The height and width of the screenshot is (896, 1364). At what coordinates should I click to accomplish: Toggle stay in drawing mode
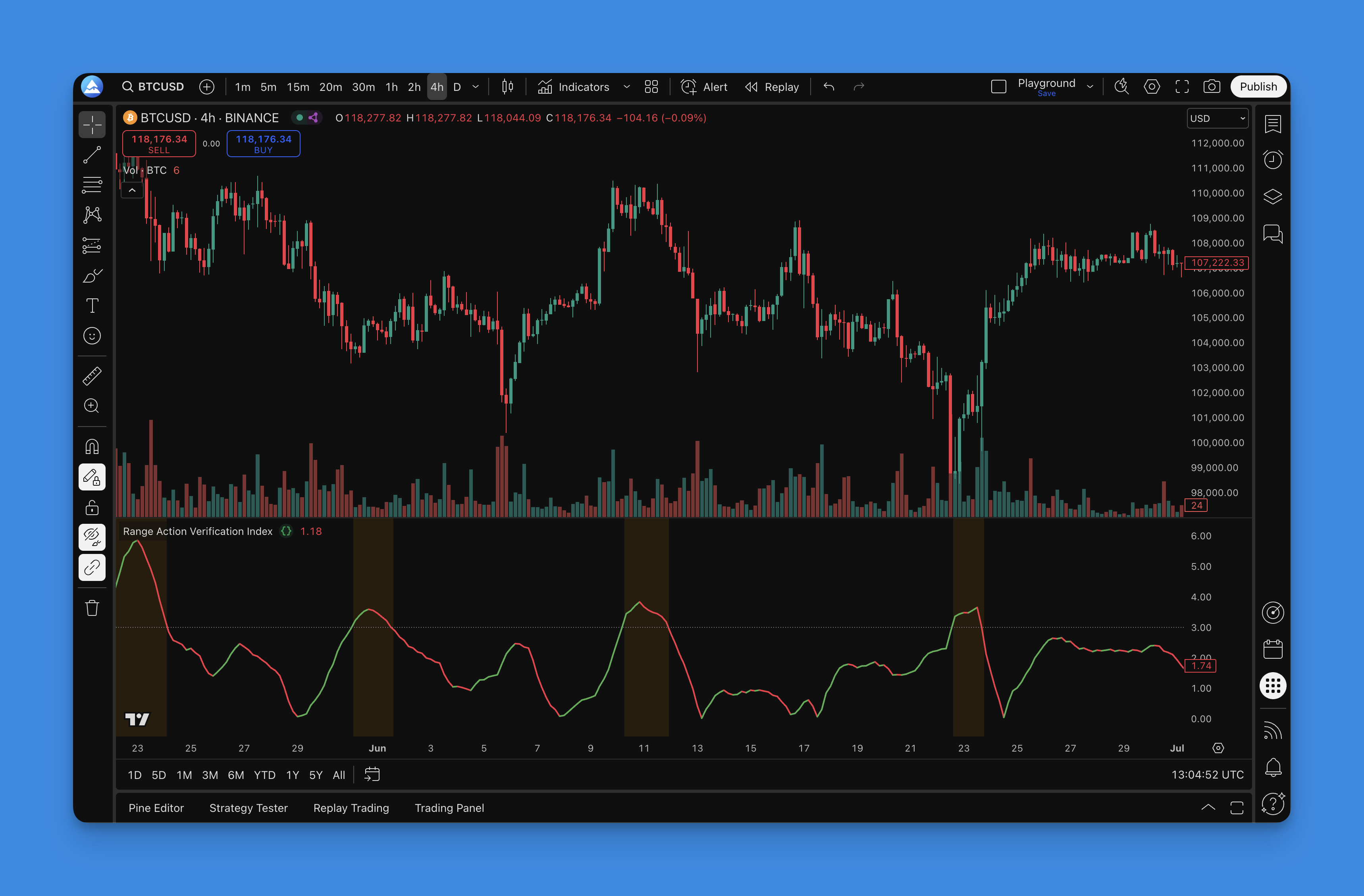click(92, 477)
